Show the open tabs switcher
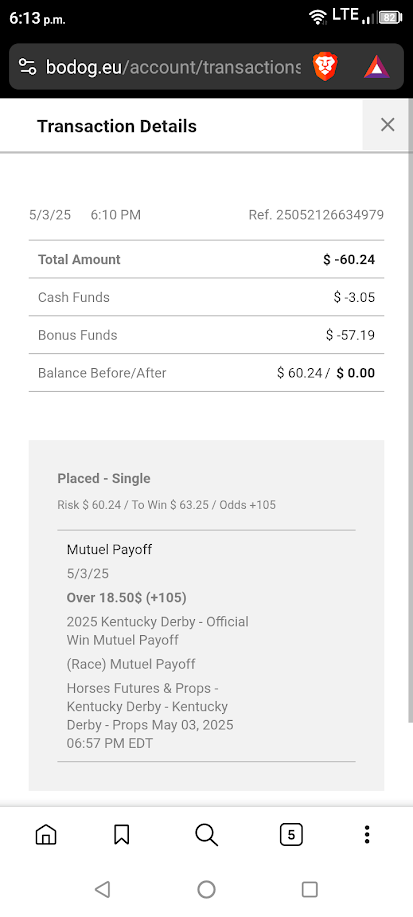 [x=291, y=835]
